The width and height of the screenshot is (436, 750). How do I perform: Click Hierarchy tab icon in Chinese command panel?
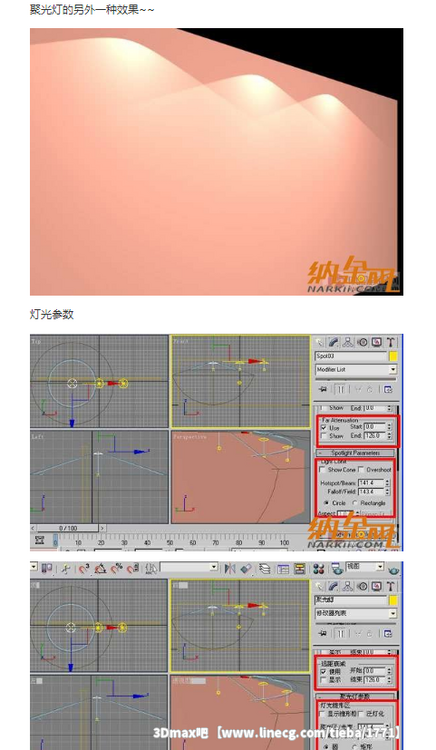pos(348,586)
